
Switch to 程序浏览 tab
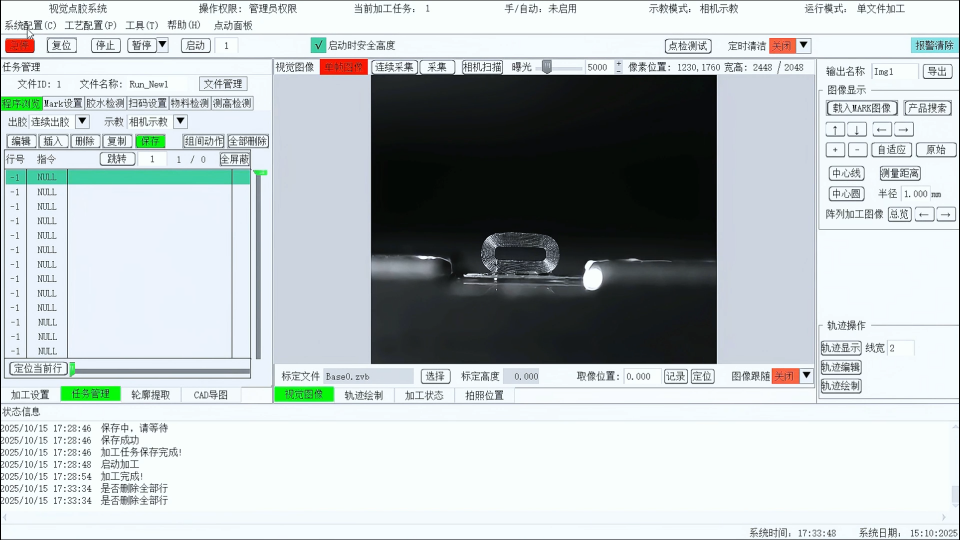(21, 103)
